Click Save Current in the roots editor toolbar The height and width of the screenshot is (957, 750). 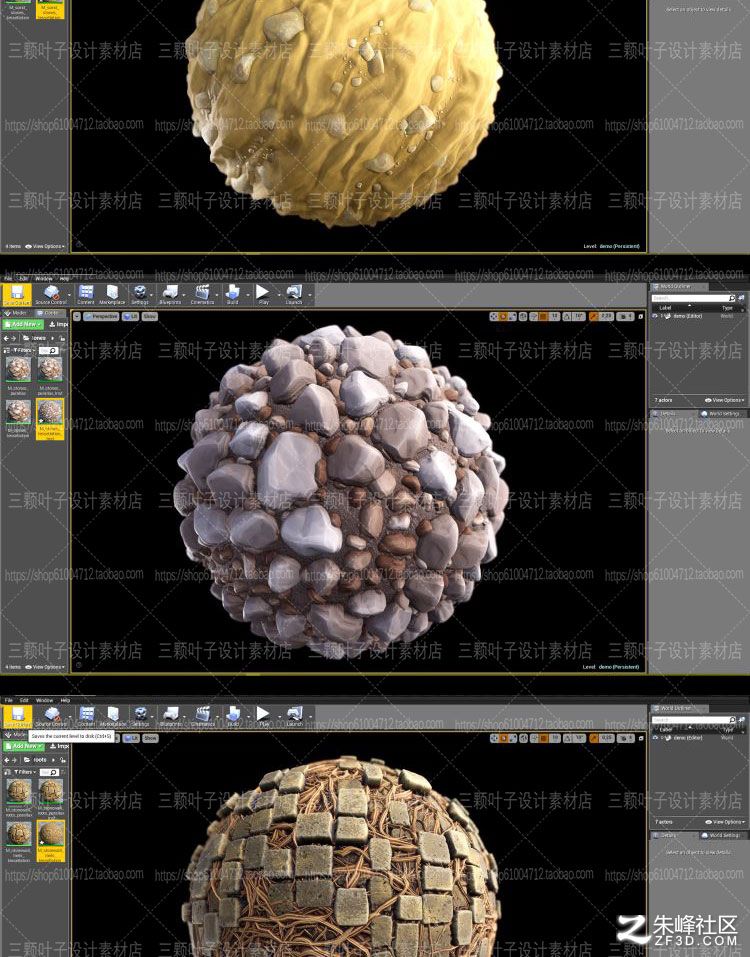(17, 717)
